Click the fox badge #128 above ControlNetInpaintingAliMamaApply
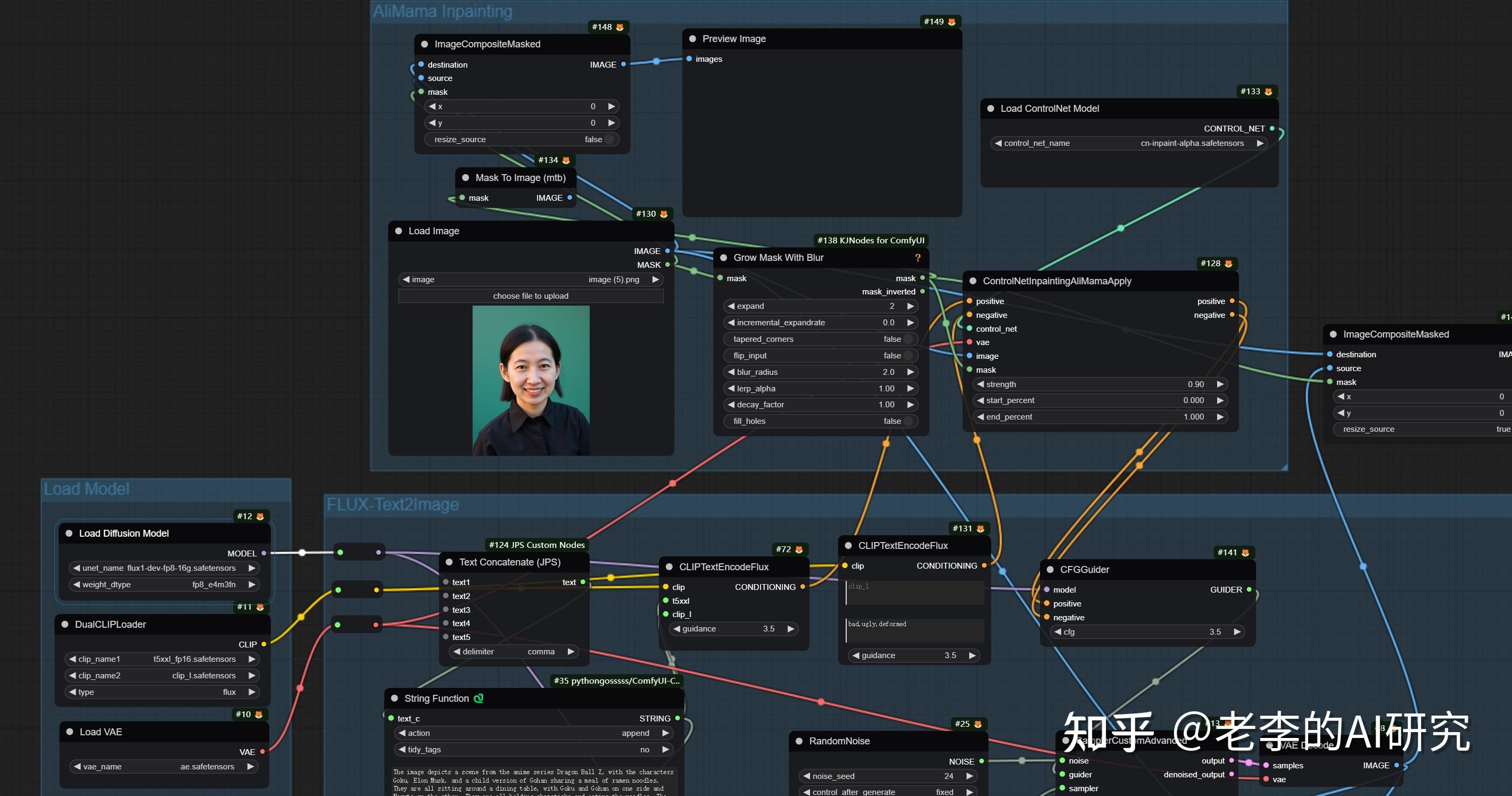The height and width of the screenshot is (796, 1512). tap(1217, 263)
